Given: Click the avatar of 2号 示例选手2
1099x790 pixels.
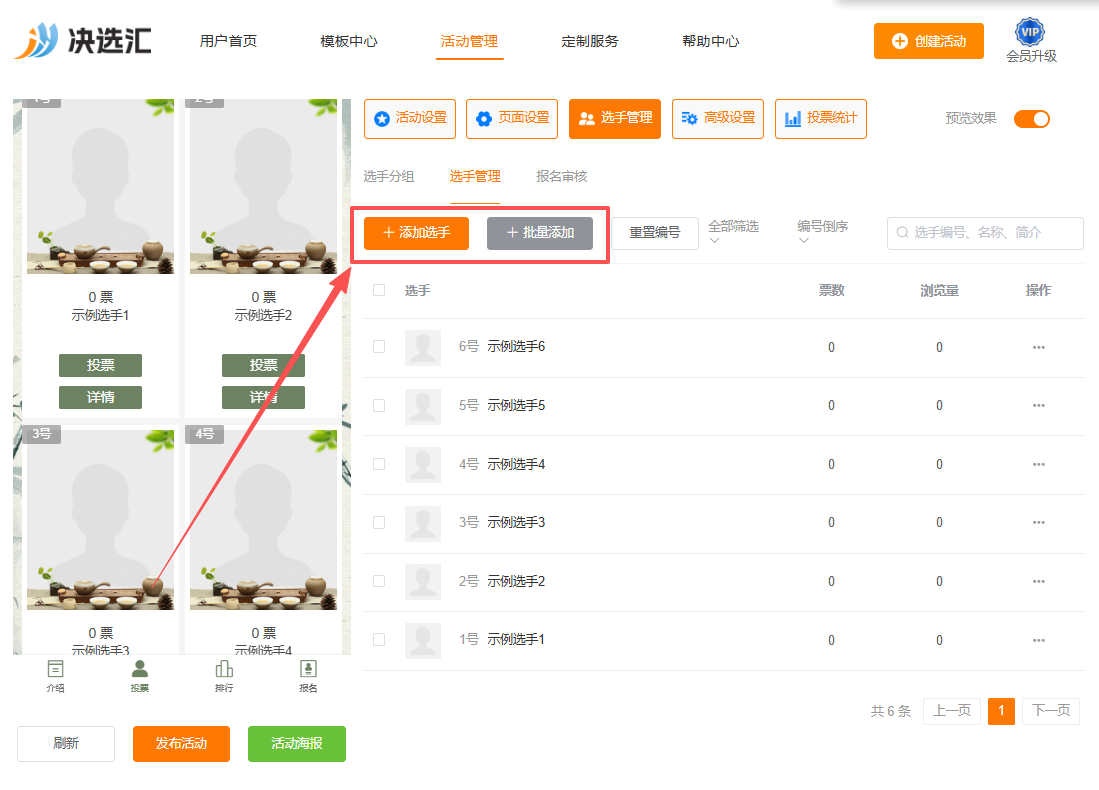Looking at the screenshot, I should 423,582.
